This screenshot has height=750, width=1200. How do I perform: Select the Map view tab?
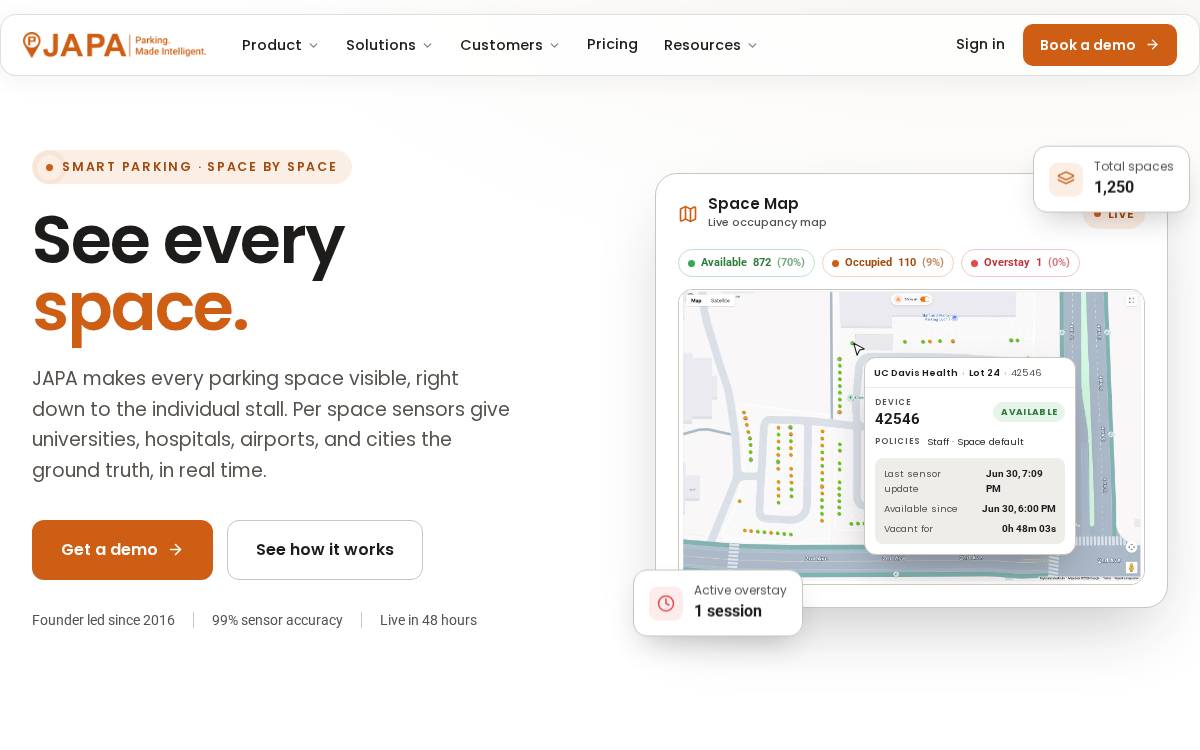click(x=696, y=300)
